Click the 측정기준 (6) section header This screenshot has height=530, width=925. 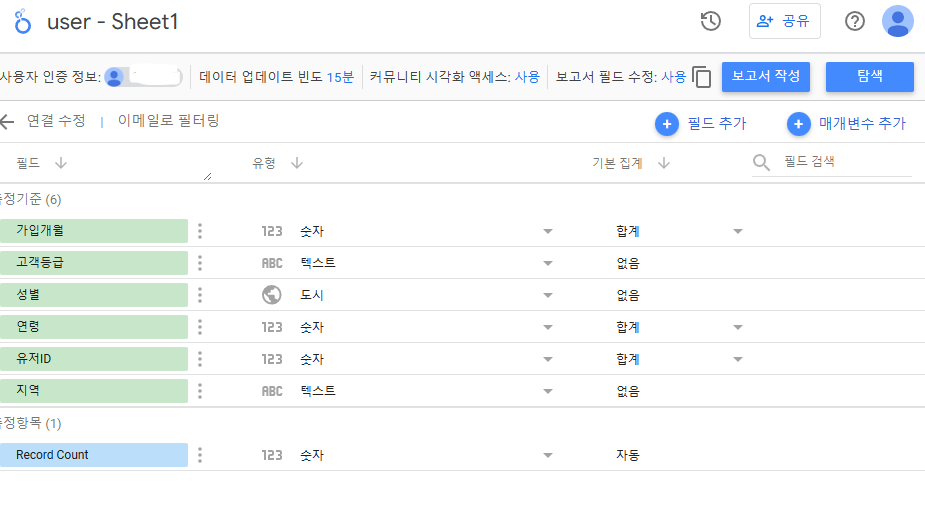pyautogui.click(x=31, y=199)
